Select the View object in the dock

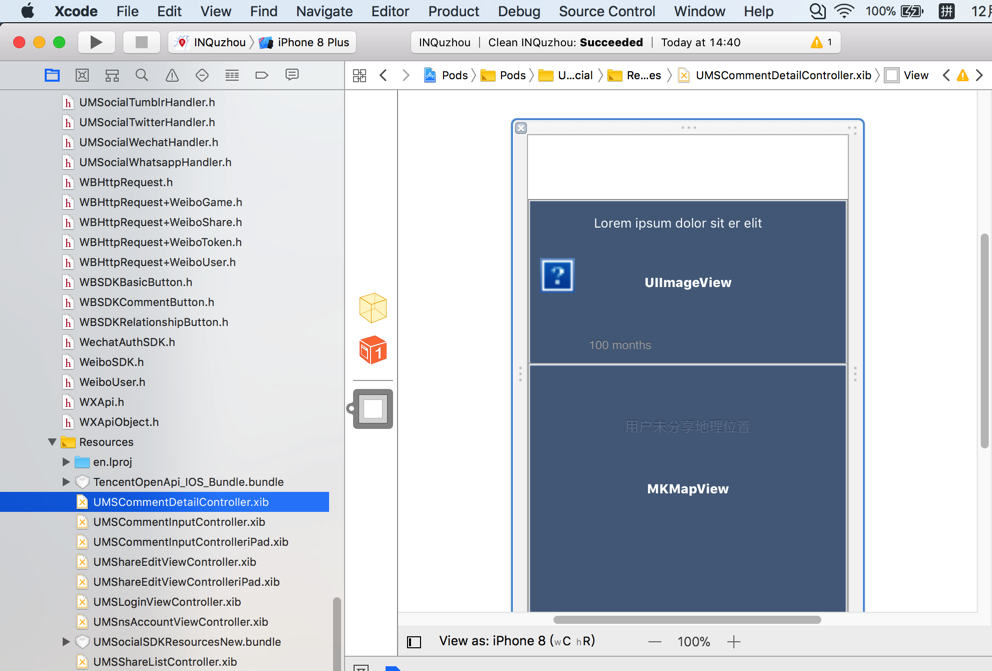pos(373,409)
